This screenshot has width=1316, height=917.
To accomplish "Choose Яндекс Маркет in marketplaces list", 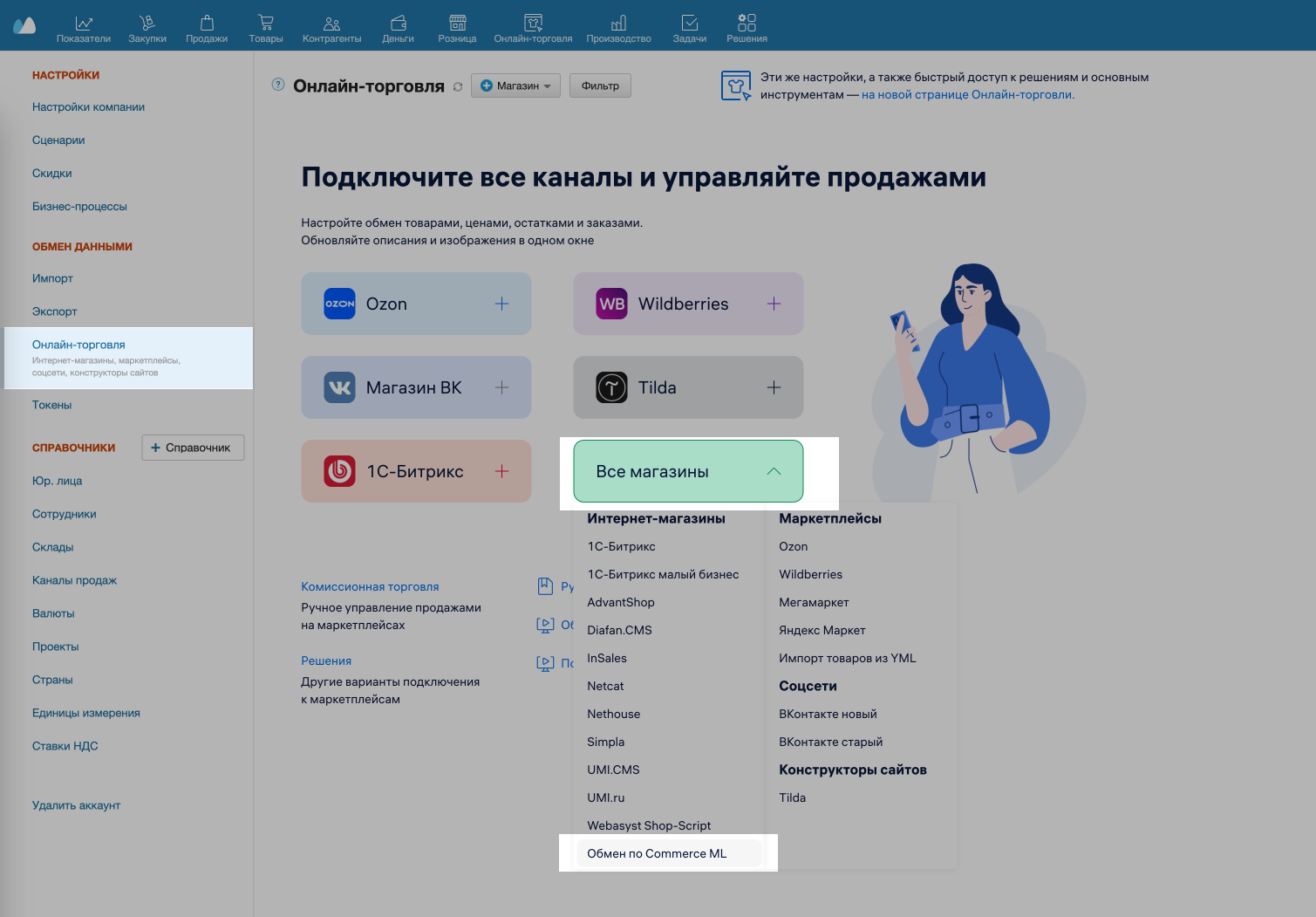I will (822, 630).
